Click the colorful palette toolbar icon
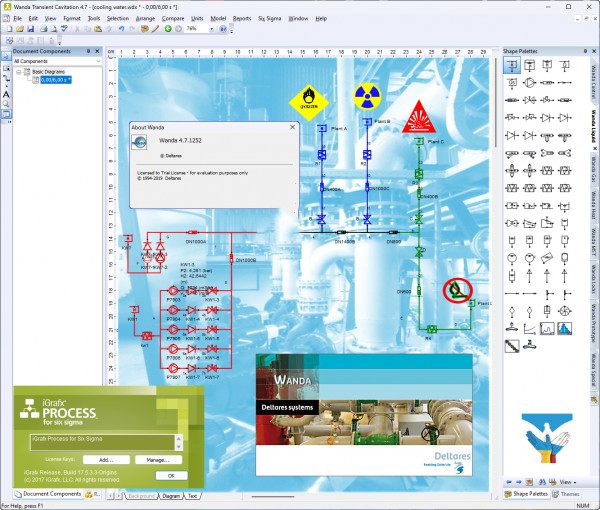 tap(145, 29)
